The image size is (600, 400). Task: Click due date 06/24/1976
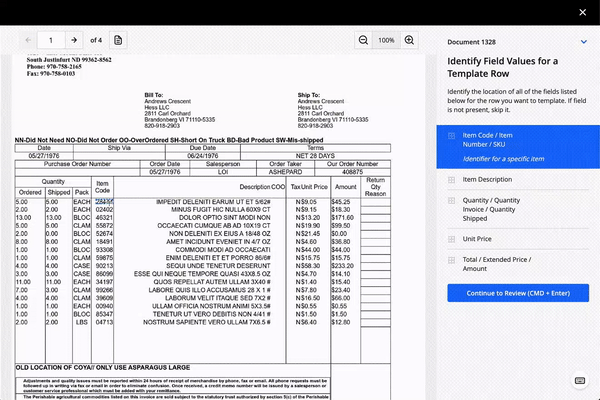click(x=203, y=156)
